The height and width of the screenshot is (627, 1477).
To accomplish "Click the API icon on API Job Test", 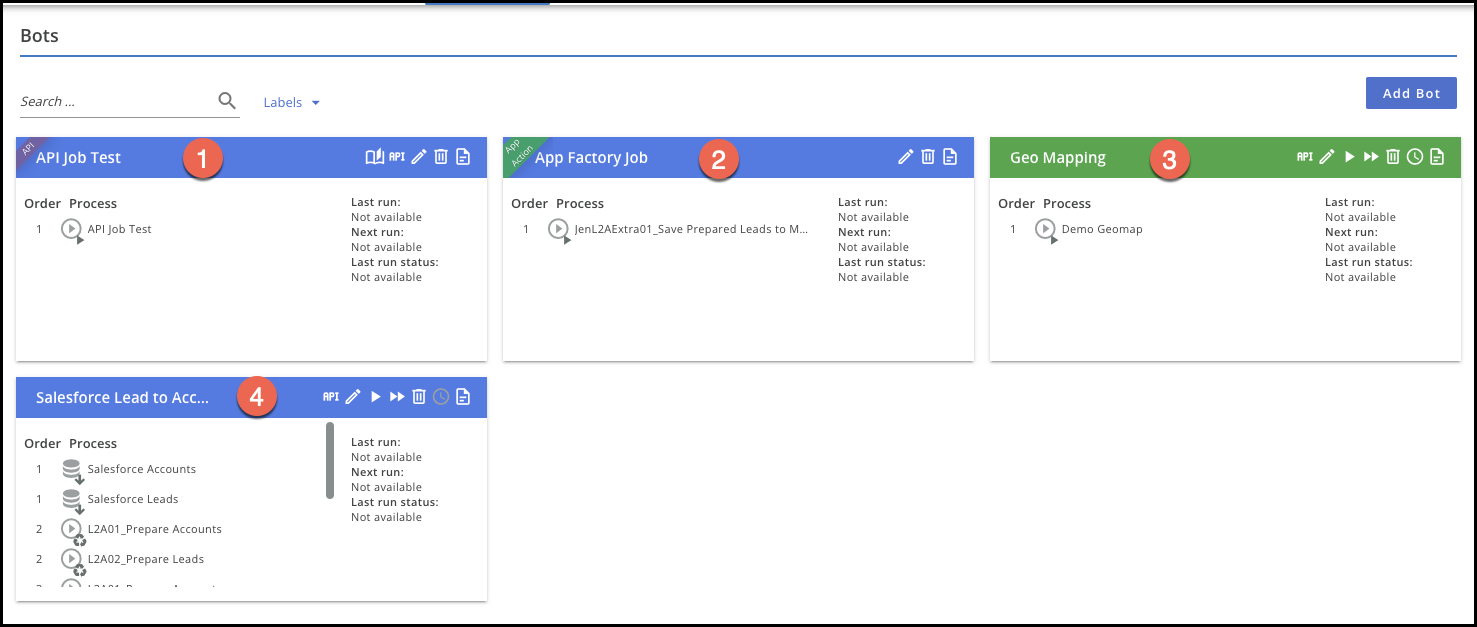I will coord(398,156).
